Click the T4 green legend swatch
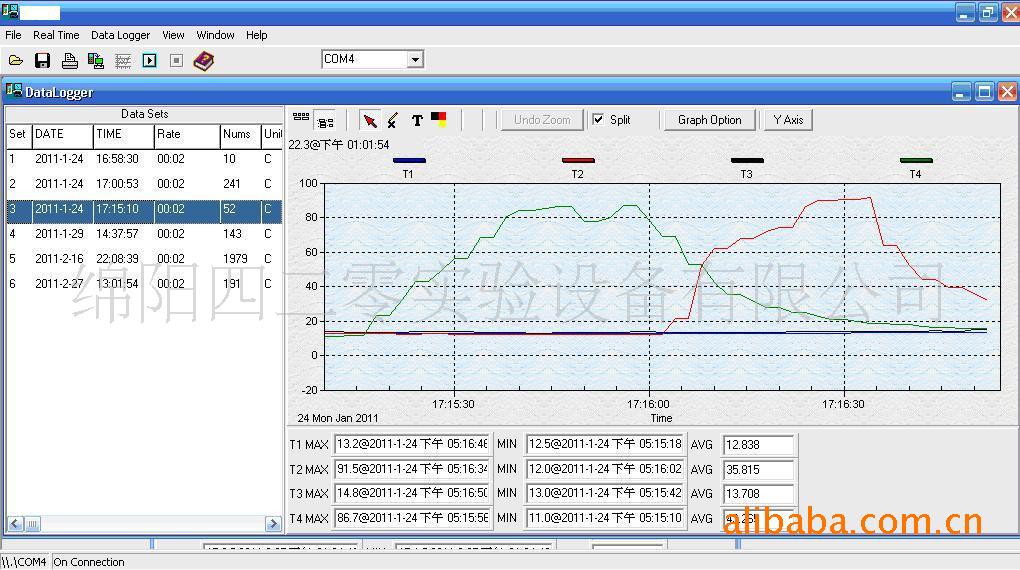Viewport: 1020px width, 570px height. (916, 160)
